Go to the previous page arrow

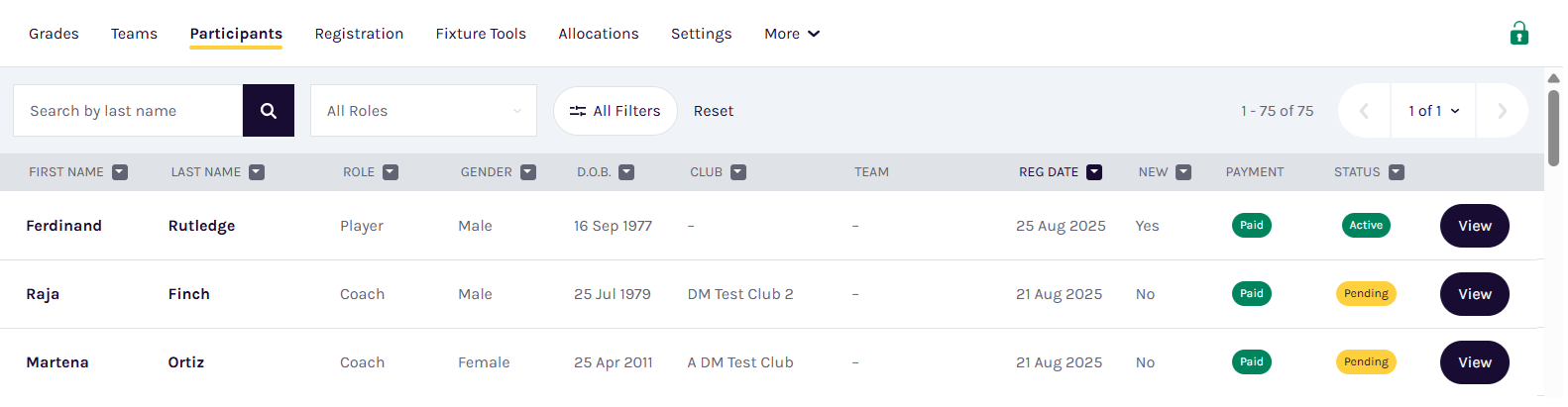click(x=1364, y=111)
